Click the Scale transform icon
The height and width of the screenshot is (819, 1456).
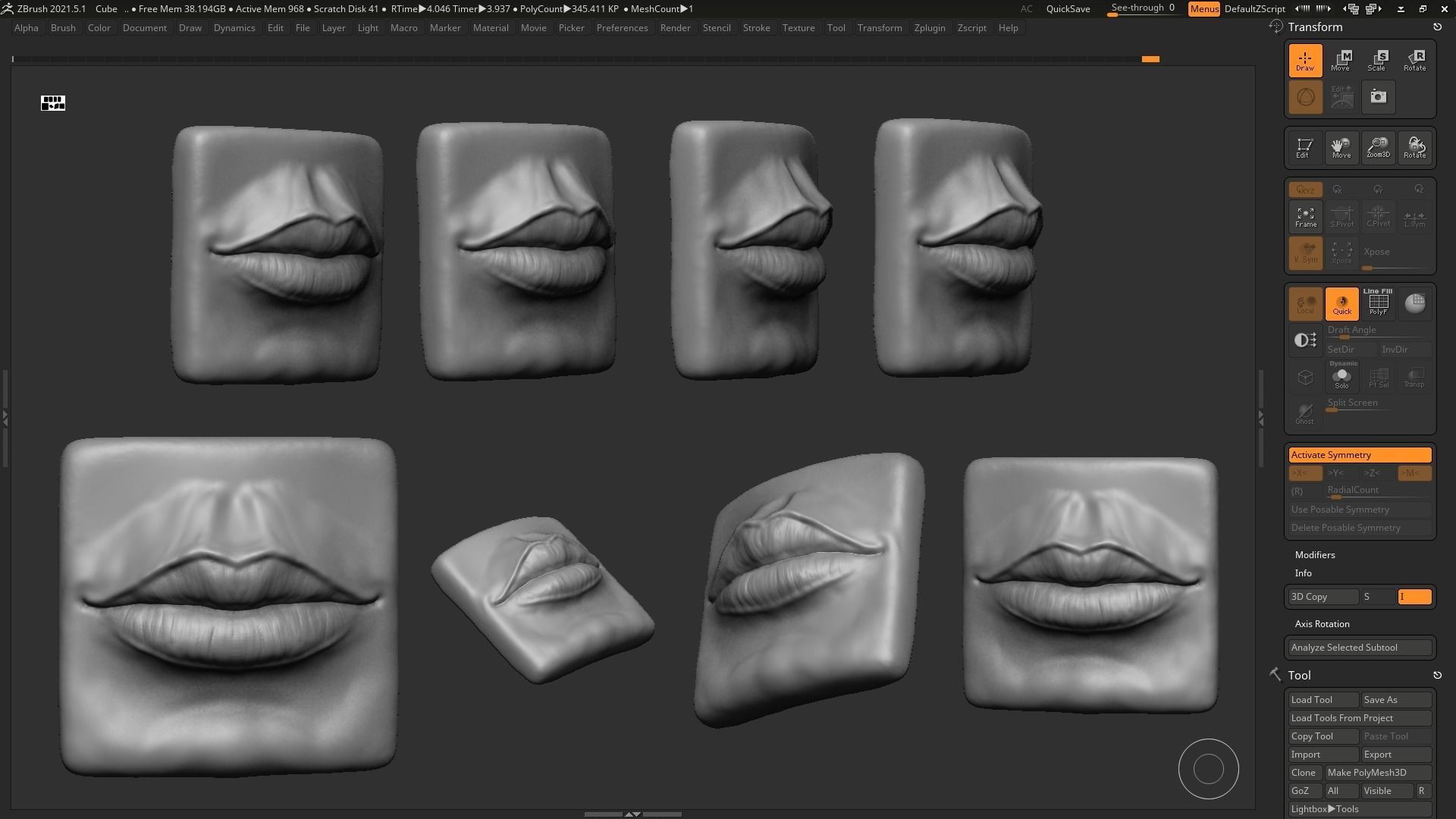tap(1377, 60)
